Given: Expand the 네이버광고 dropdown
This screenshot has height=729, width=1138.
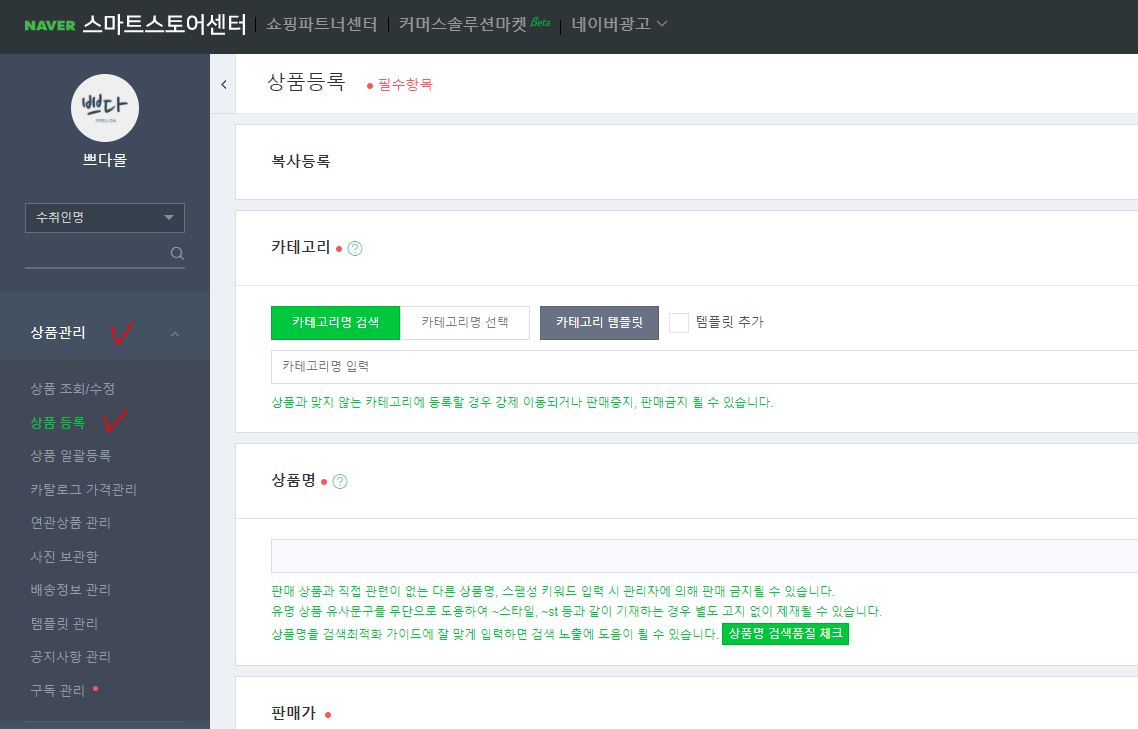Looking at the screenshot, I should click(619, 24).
